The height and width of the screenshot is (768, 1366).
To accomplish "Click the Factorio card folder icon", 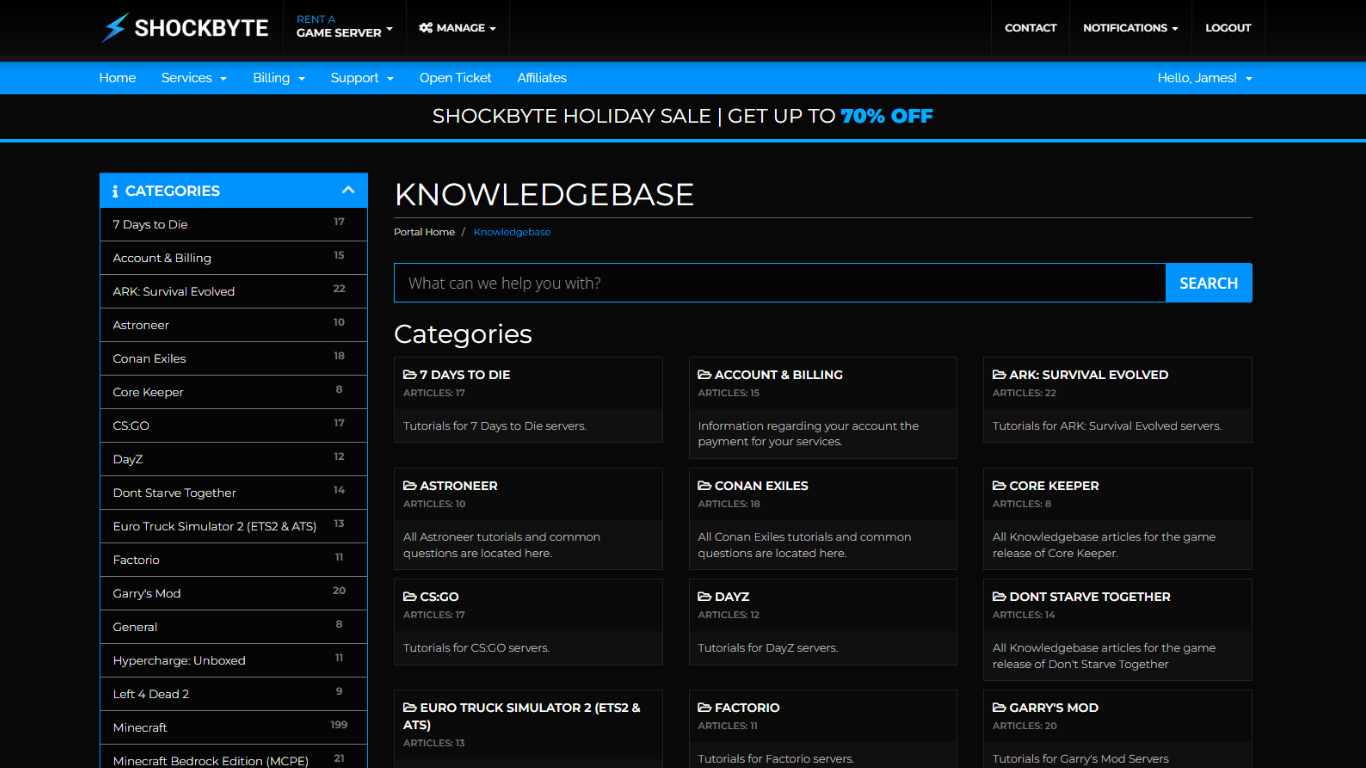I will pos(705,708).
